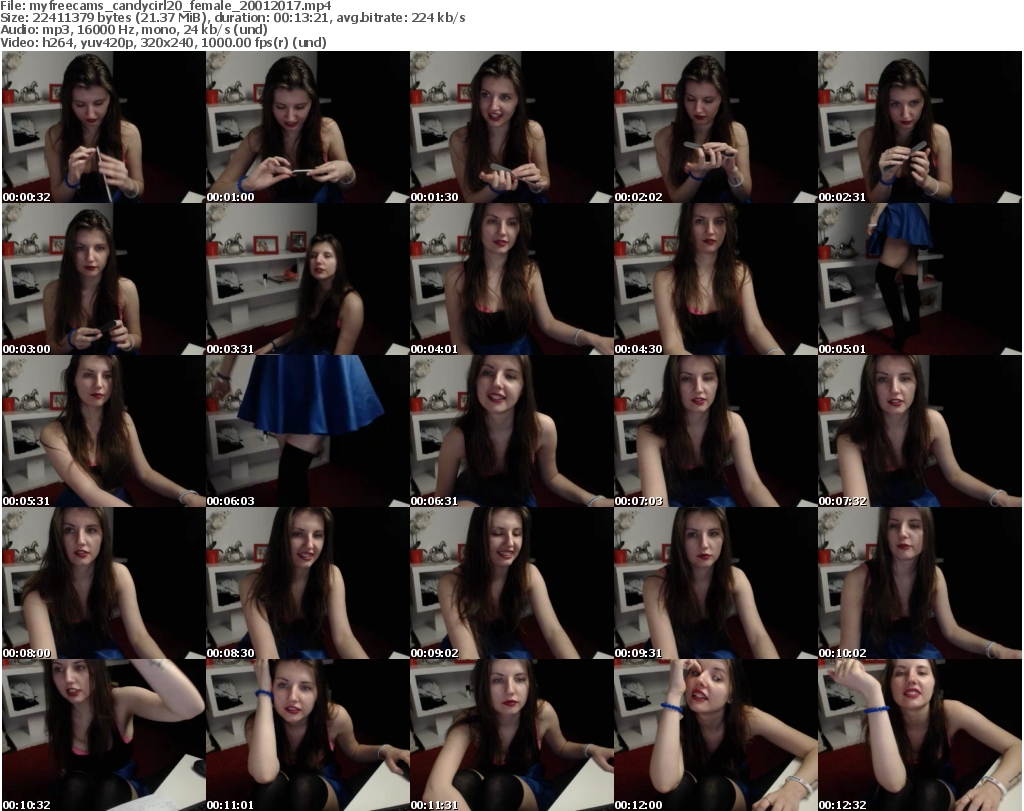Select the thumbnail at 00:03:00
The image size is (1024, 811).
[x=104, y=279]
